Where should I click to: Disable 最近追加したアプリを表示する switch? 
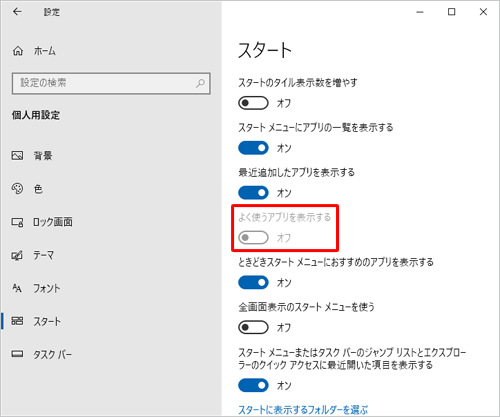253,193
